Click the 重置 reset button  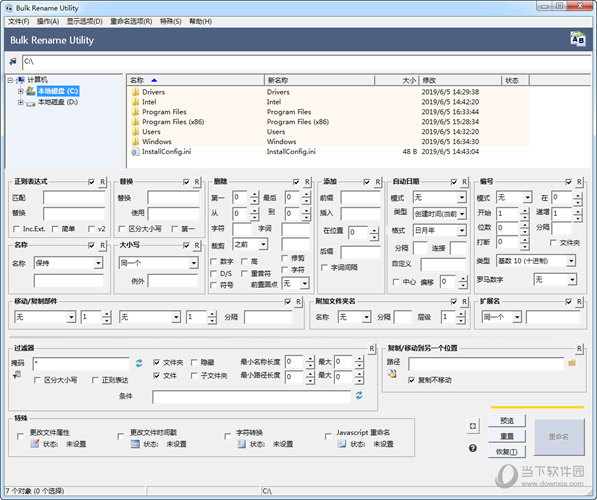[507, 436]
